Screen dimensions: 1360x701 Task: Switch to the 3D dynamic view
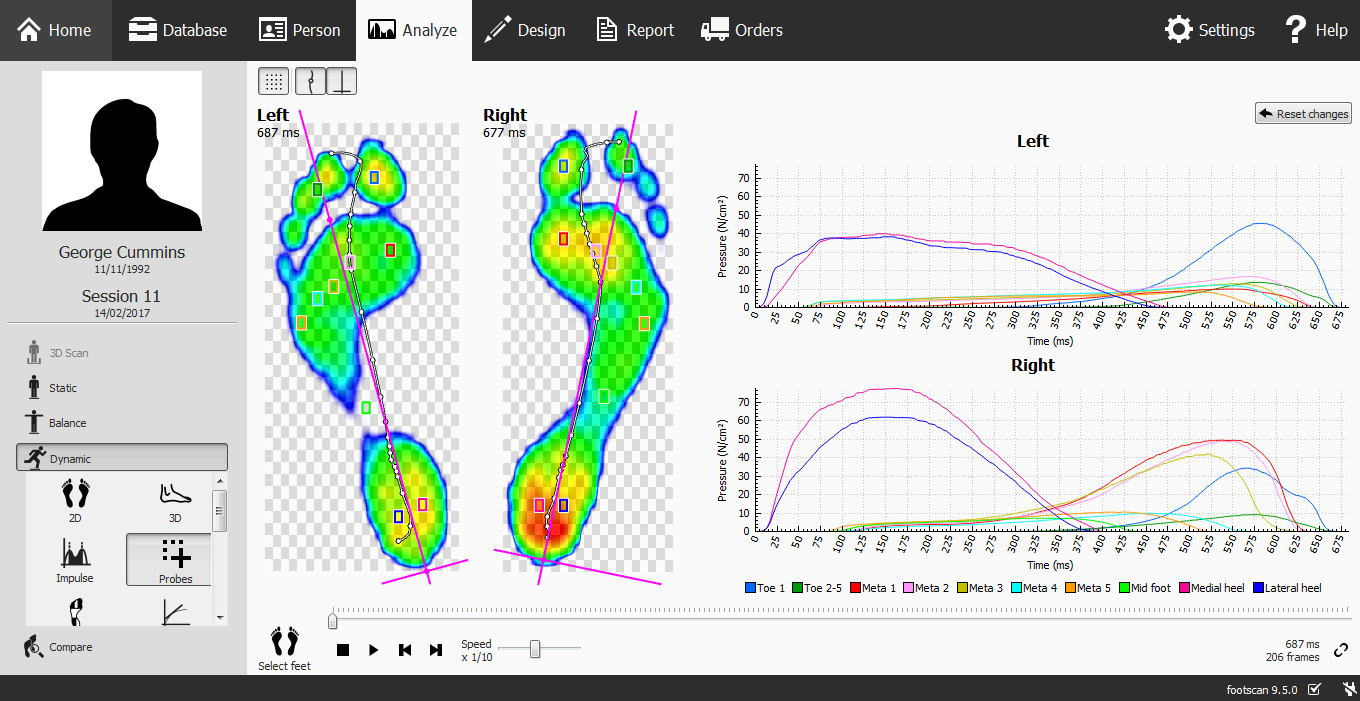point(174,501)
